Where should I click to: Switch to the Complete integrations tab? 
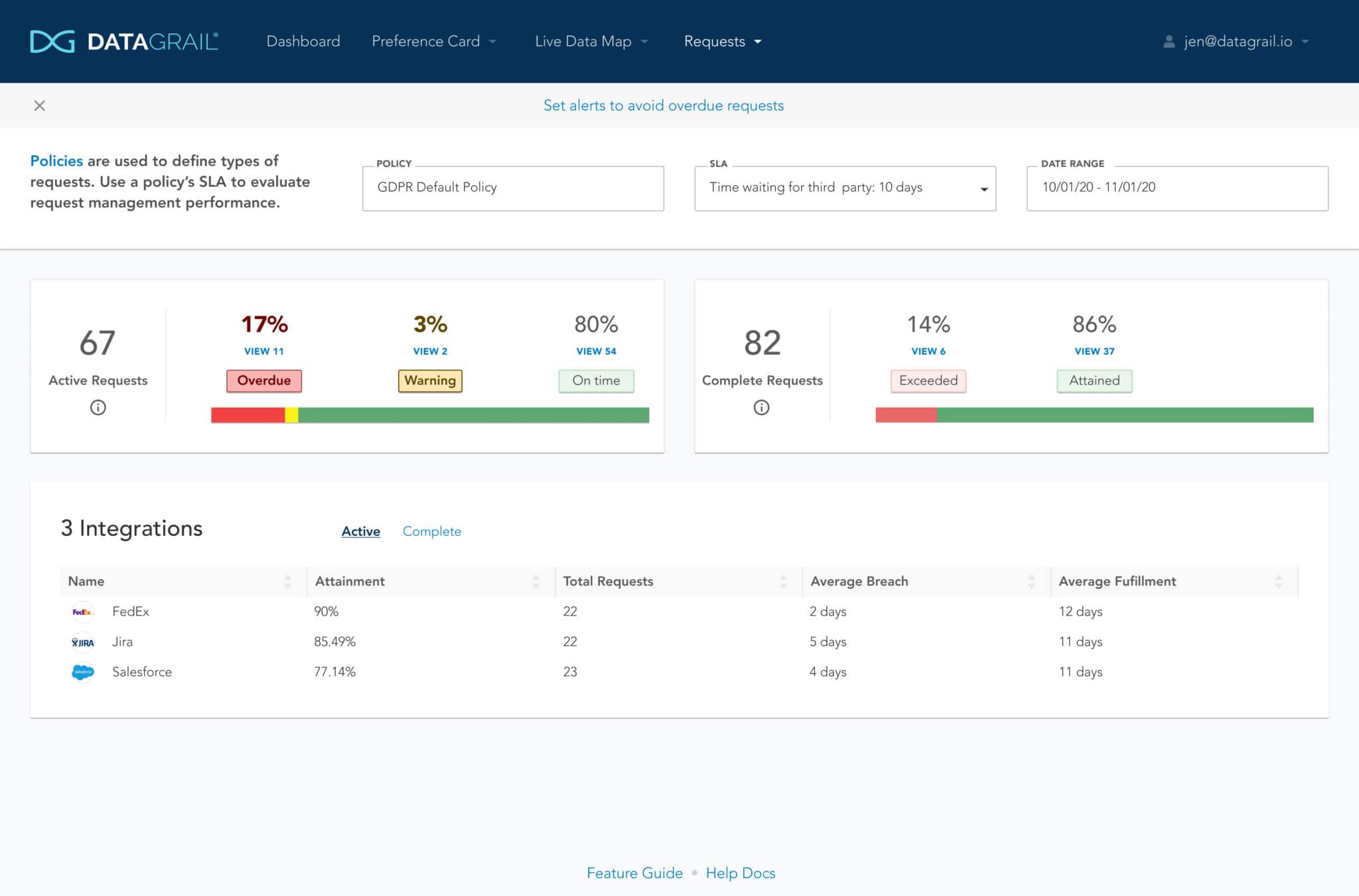coord(431,531)
